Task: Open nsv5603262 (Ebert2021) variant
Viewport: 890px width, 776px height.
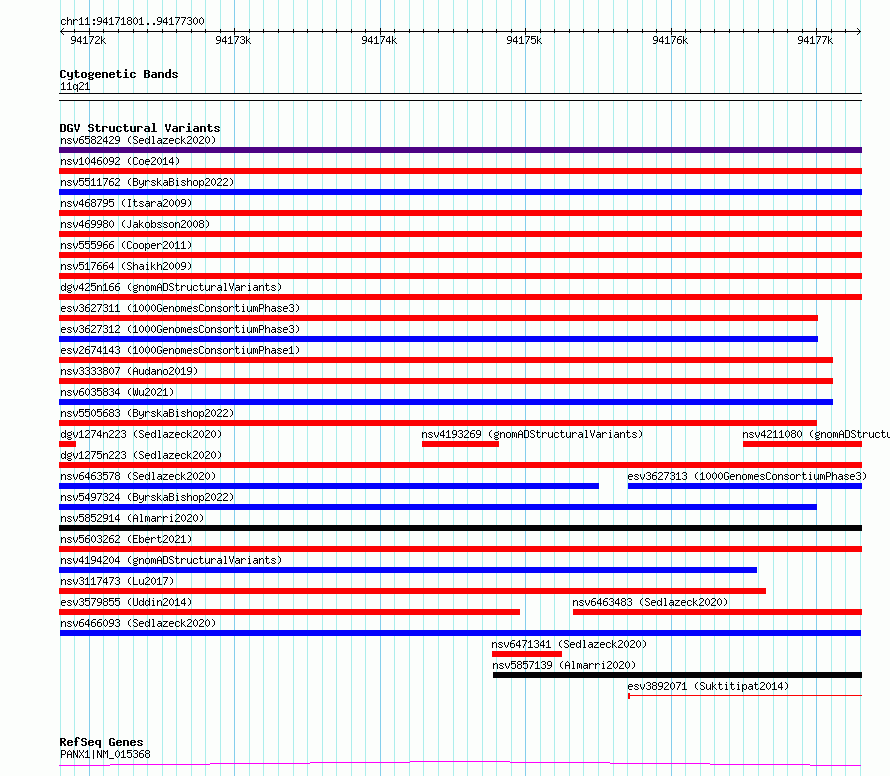Action: (x=126, y=539)
